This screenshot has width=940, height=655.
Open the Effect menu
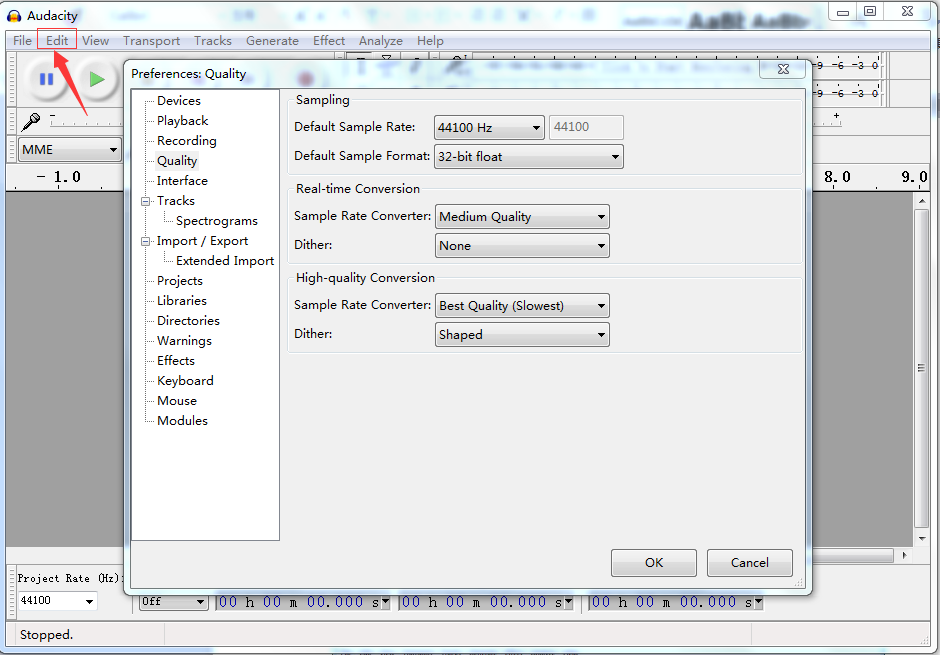[x=329, y=41]
